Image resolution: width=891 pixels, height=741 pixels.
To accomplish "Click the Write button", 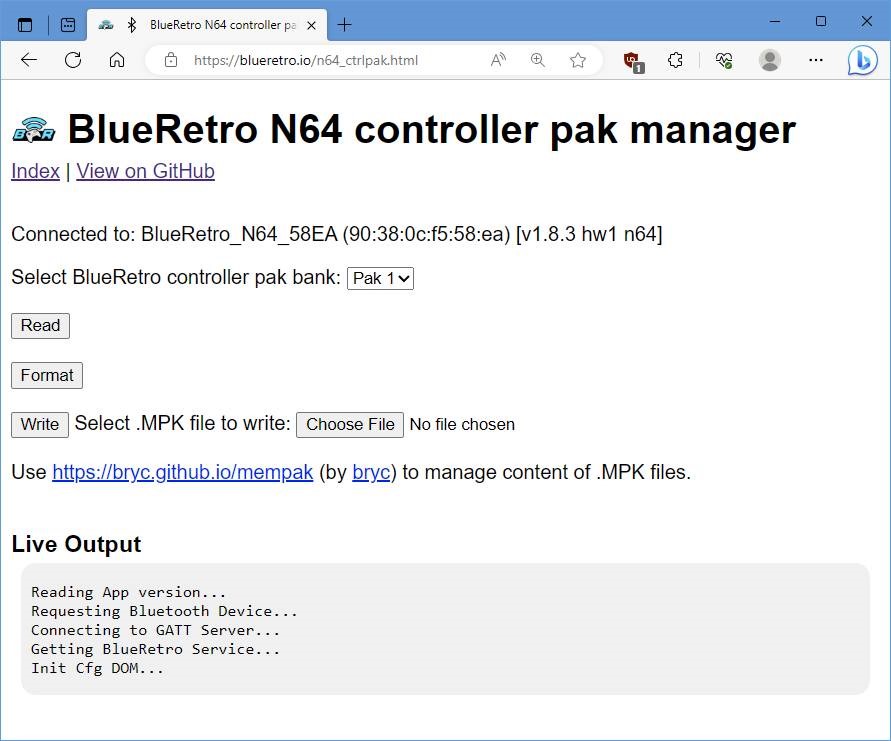I will (40, 424).
